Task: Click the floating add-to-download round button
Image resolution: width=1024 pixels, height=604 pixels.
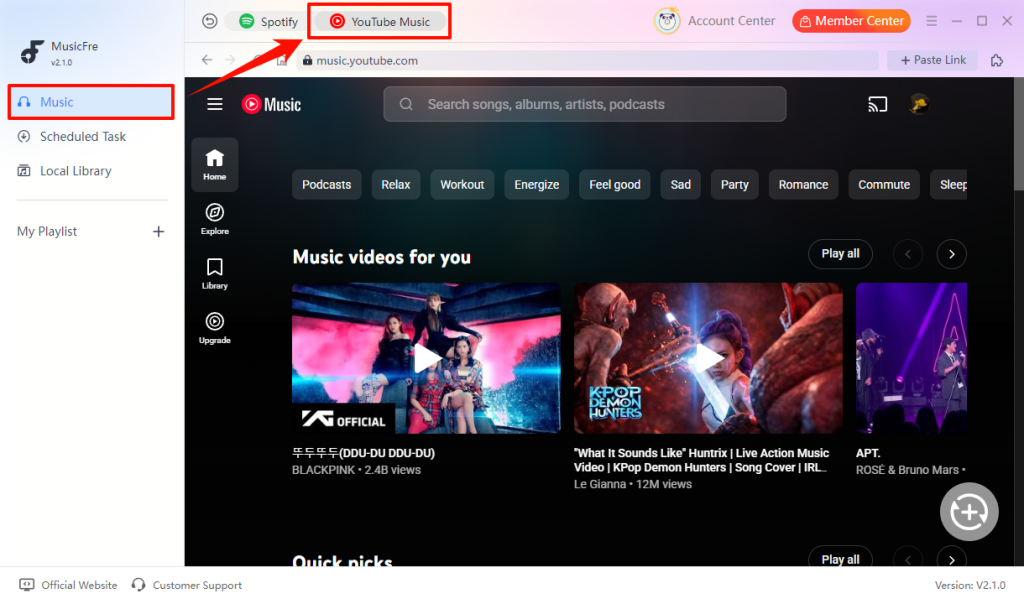Action: [x=968, y=512]
